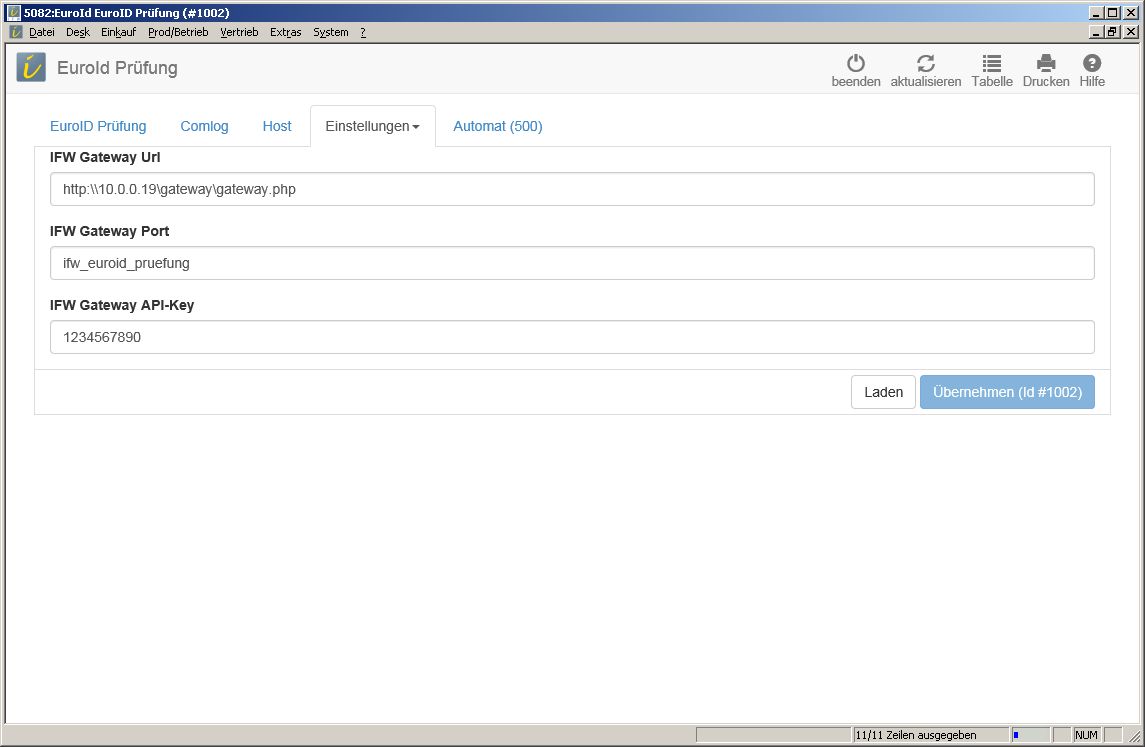Go to the Automat (500) tab
The width and height of the screenshot is (1145, 747).
click(x=497, y=126)
